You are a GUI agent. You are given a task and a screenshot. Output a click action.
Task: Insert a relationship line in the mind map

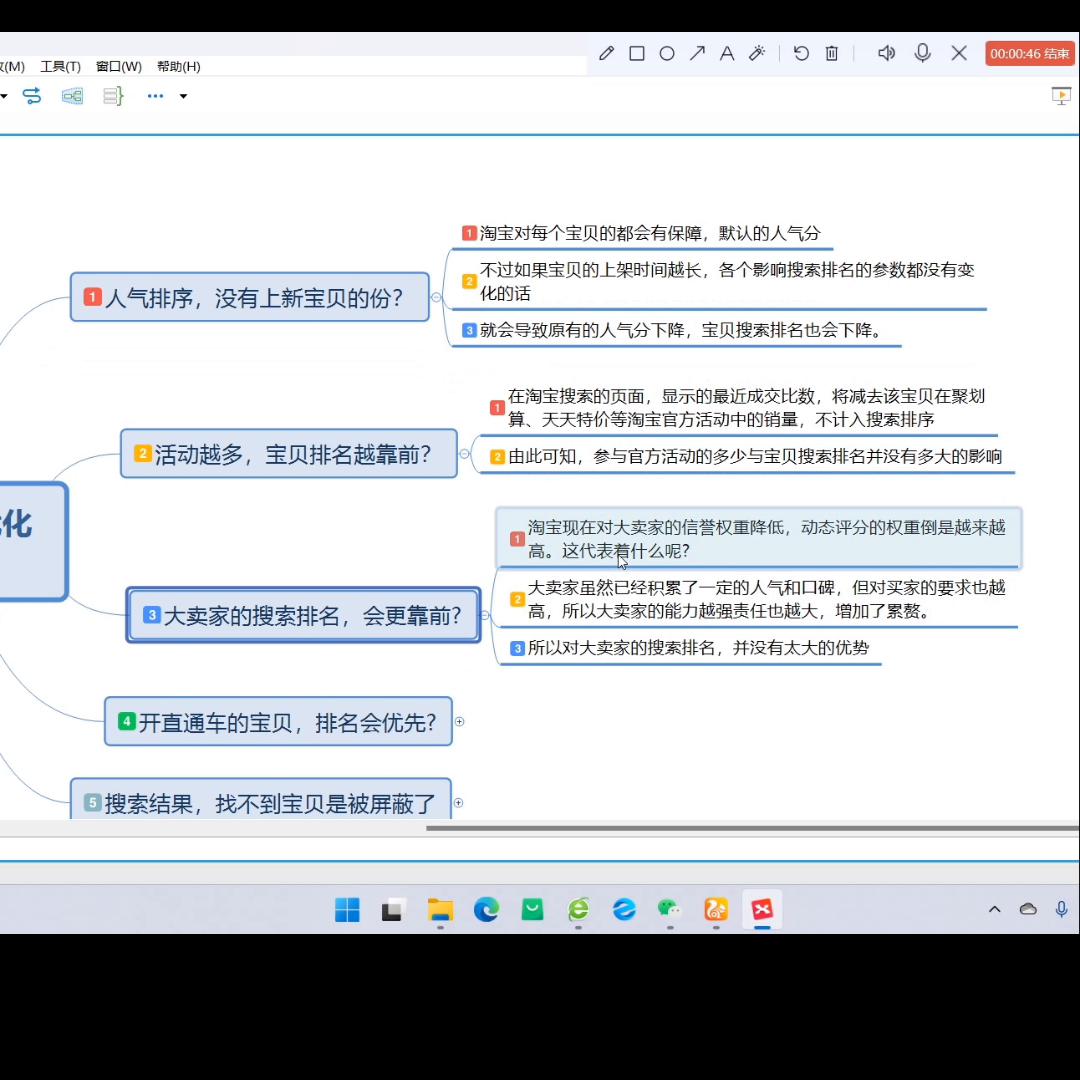point(31,96)
